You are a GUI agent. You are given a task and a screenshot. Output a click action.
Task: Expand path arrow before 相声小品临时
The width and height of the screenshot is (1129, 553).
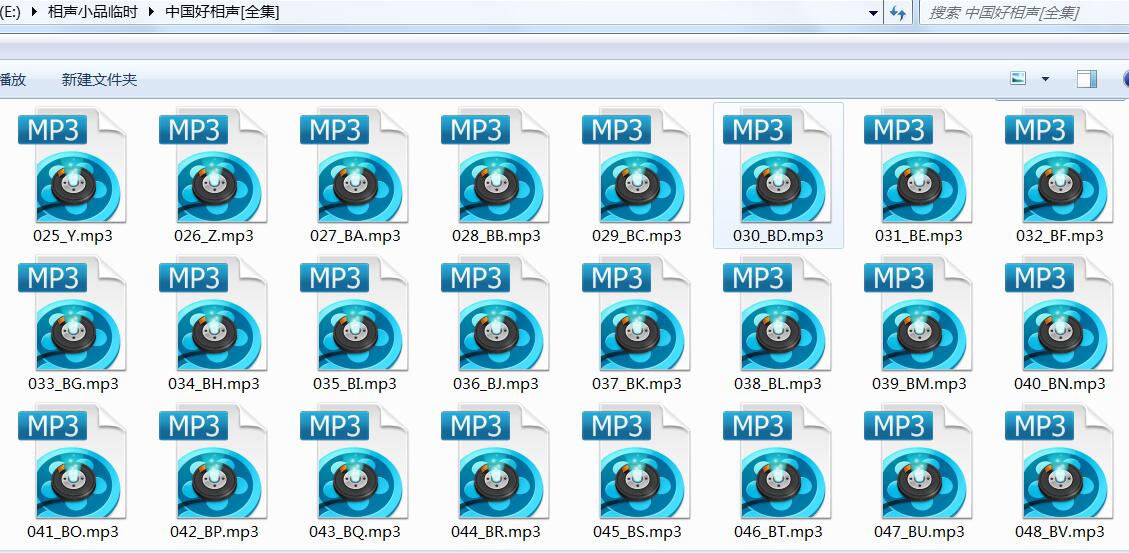click(33, 12)
